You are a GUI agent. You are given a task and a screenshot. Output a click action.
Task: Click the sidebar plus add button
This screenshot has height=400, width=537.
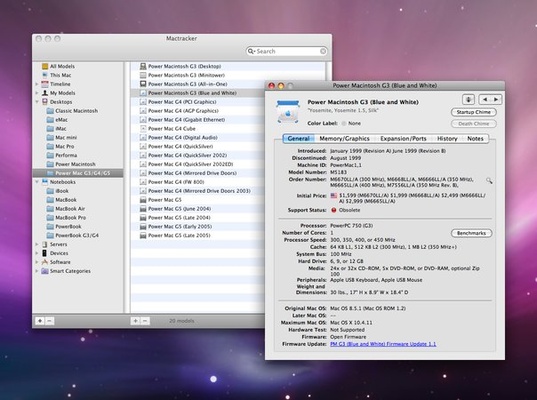(40, 321)
